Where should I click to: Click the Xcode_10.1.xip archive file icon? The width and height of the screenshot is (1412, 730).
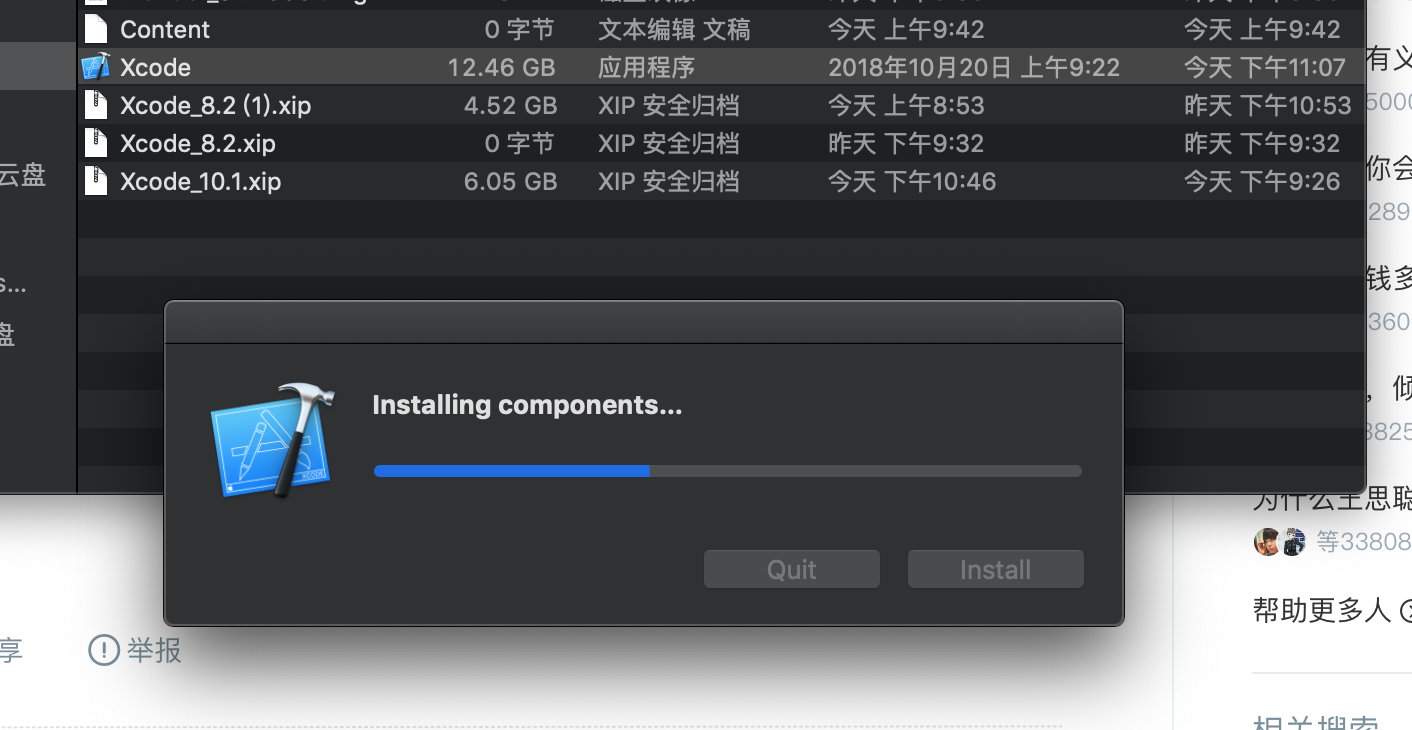pyautogui.click(x=96, y=181)
